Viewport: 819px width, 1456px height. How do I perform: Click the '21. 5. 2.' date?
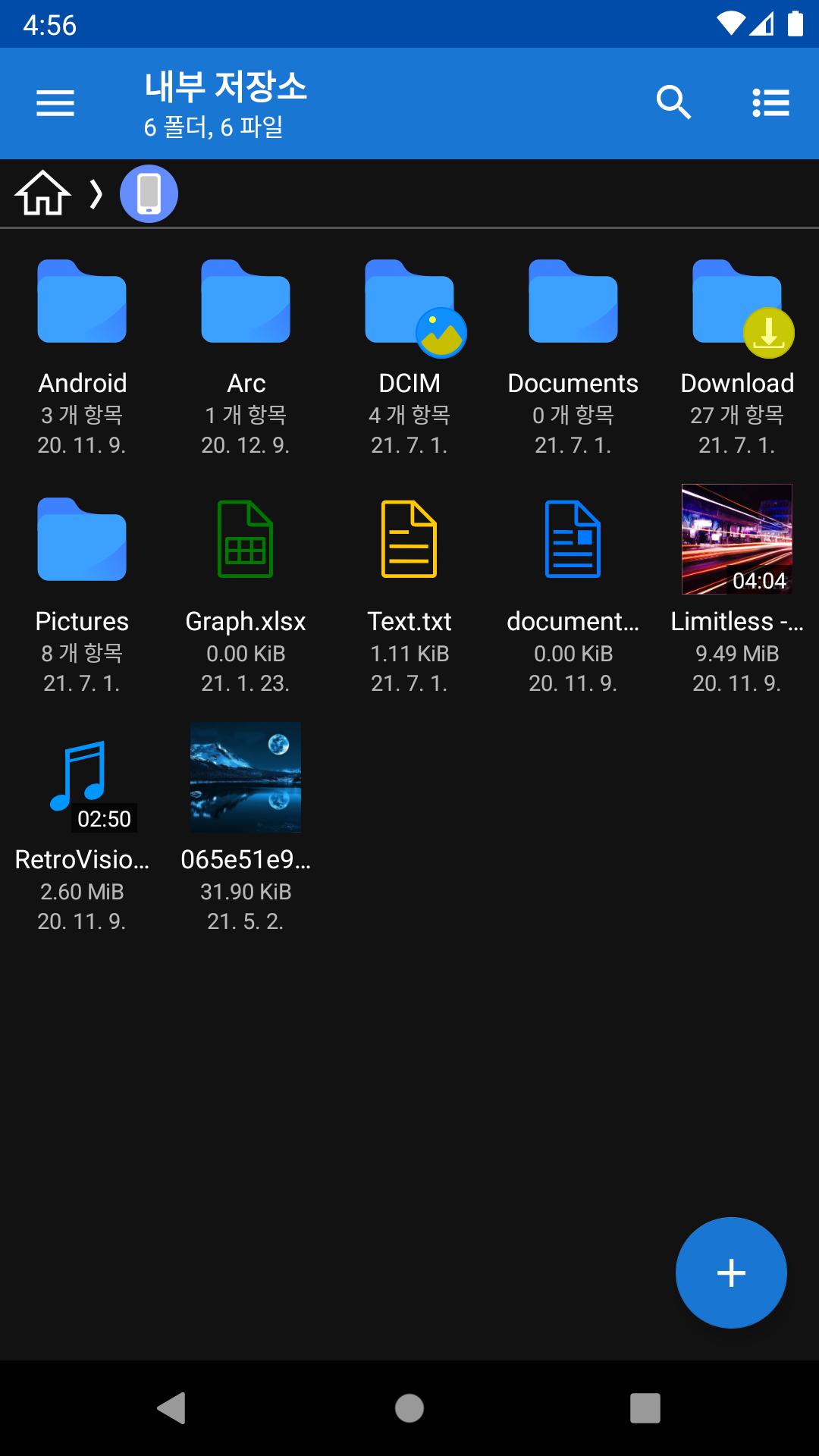pyautogui.click(x=246, y=921)
